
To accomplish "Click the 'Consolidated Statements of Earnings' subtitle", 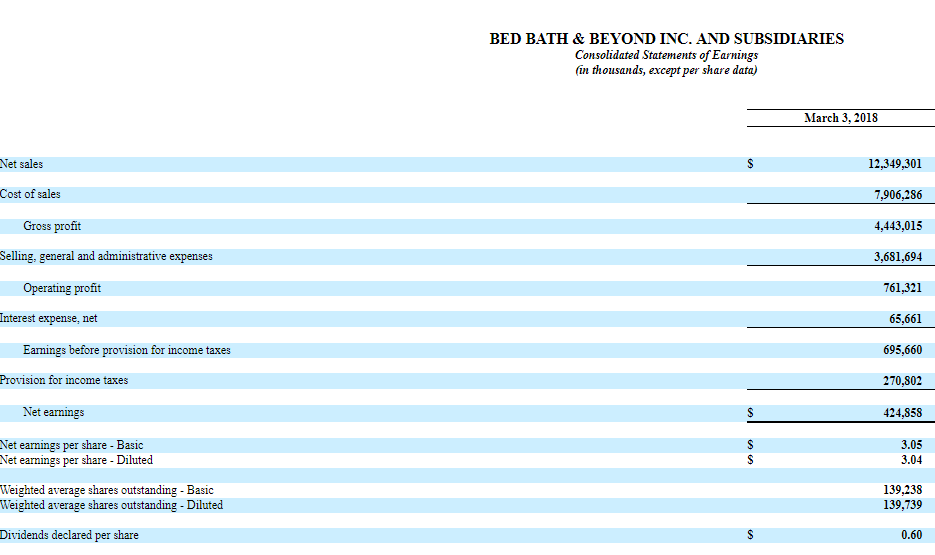I will (666, 55).
